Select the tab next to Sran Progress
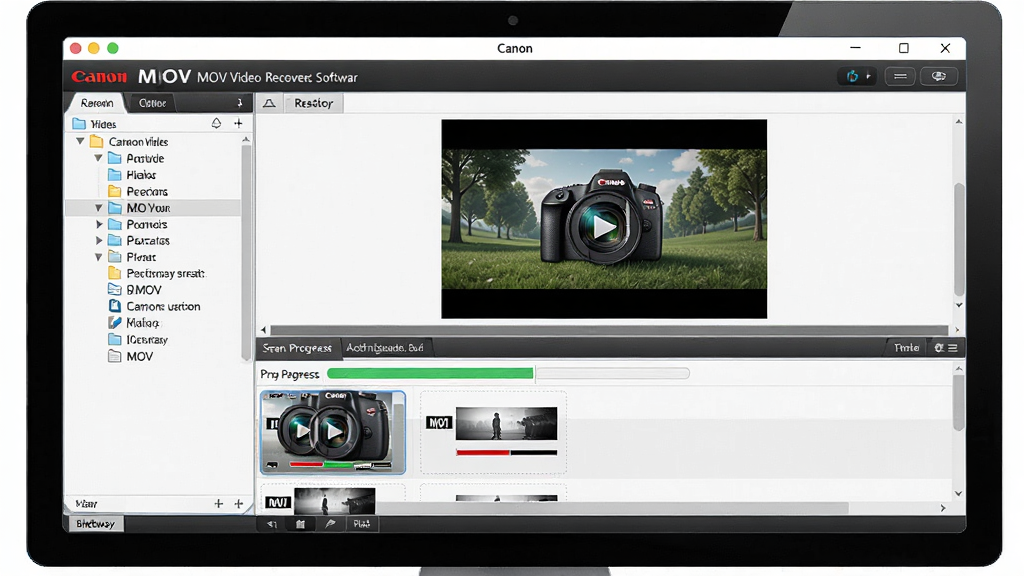Screen dimensions: 1024x576 coord(385,348)
